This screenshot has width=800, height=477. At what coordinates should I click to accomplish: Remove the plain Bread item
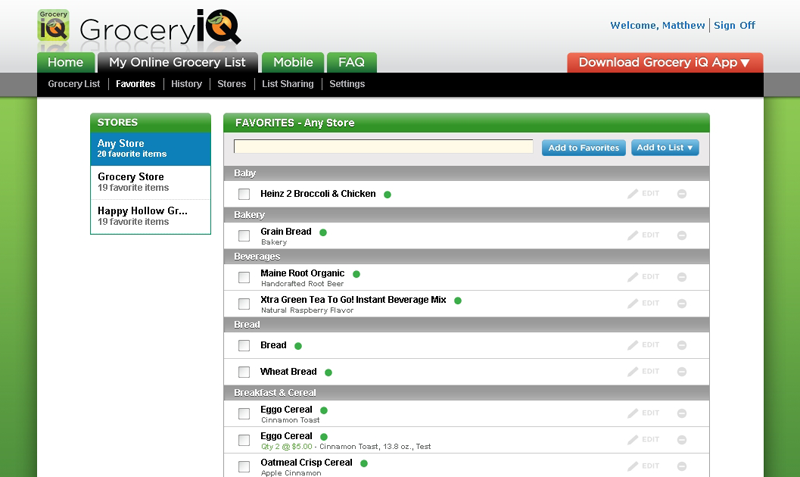click(682, 345)
